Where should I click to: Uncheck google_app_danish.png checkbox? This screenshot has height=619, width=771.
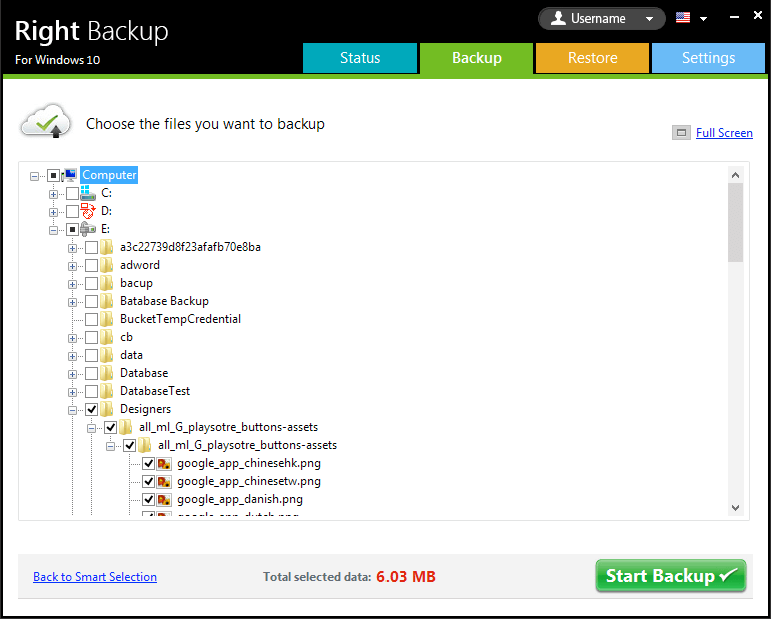point(148,500)
